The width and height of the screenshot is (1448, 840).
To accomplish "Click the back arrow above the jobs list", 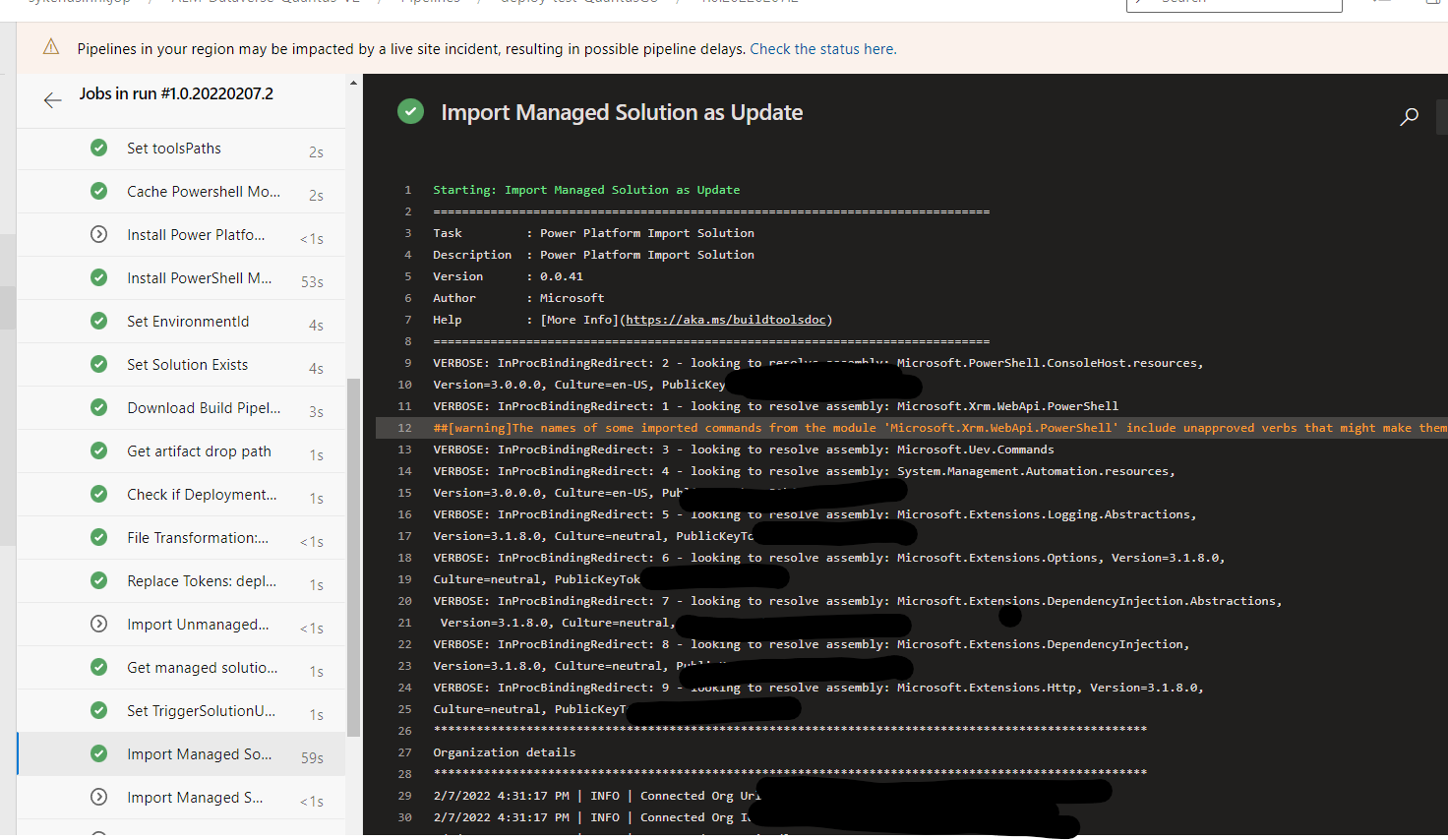I will click(52, 99).
